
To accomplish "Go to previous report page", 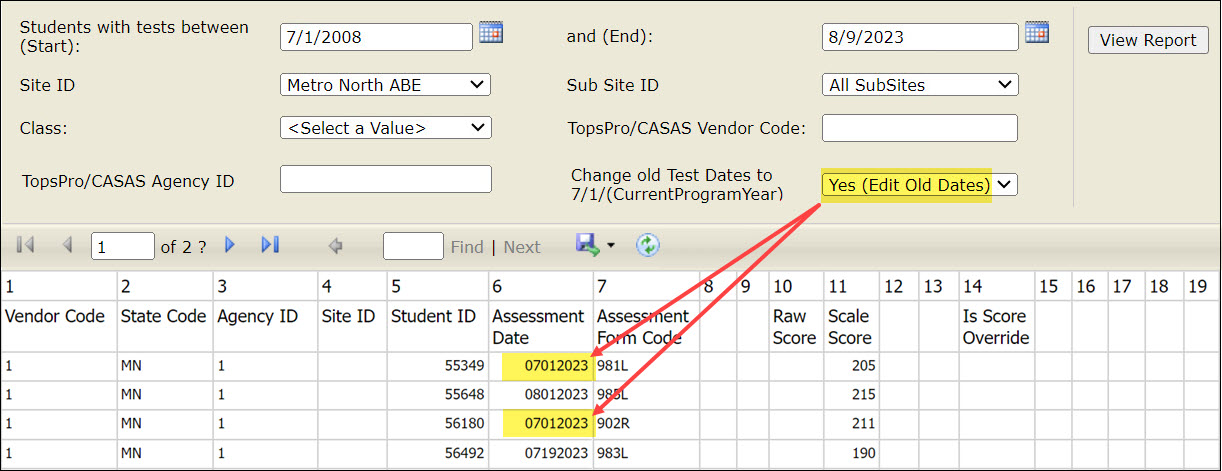I will point(68,246).
